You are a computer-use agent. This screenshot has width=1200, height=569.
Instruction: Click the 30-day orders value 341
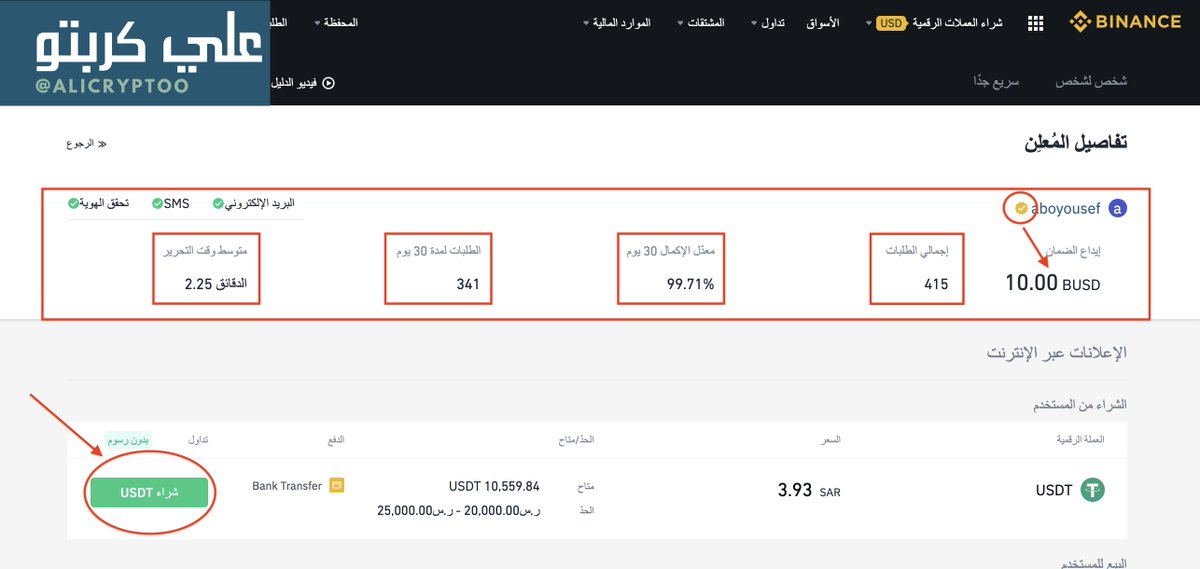[x=468, y=285]
